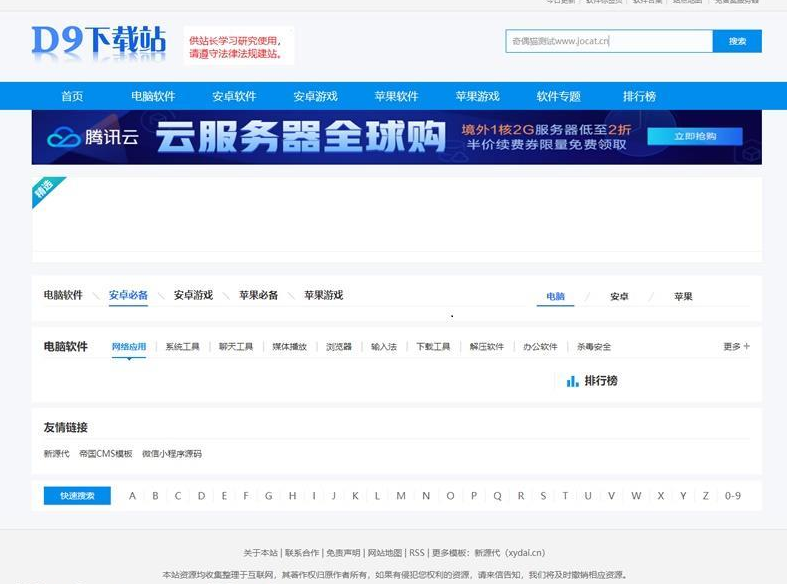Select the 办公软件 category tab
Viewport: 787px width, 584px height.
(x=541, y=347)
